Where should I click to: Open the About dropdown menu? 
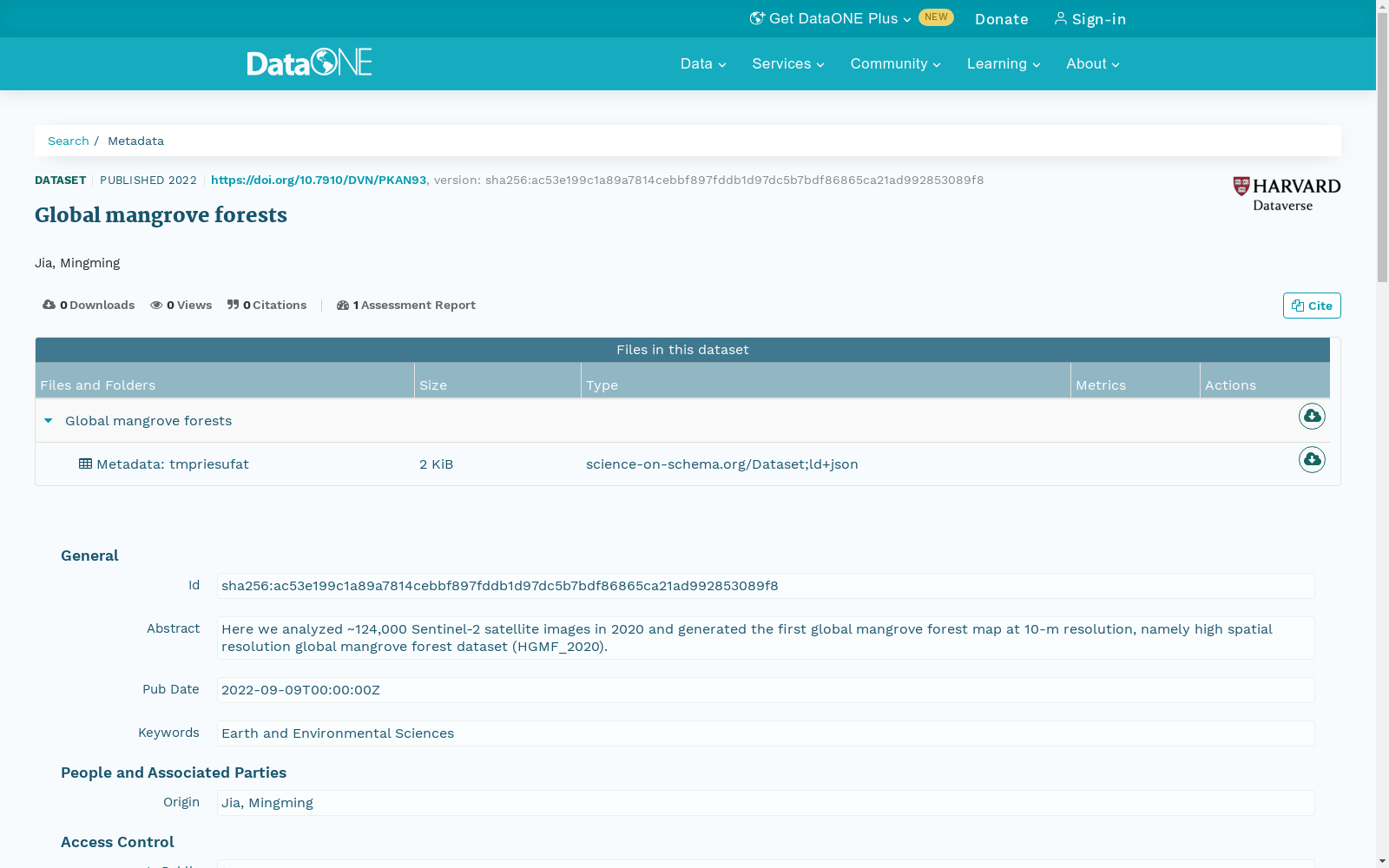pos(1093,63)
